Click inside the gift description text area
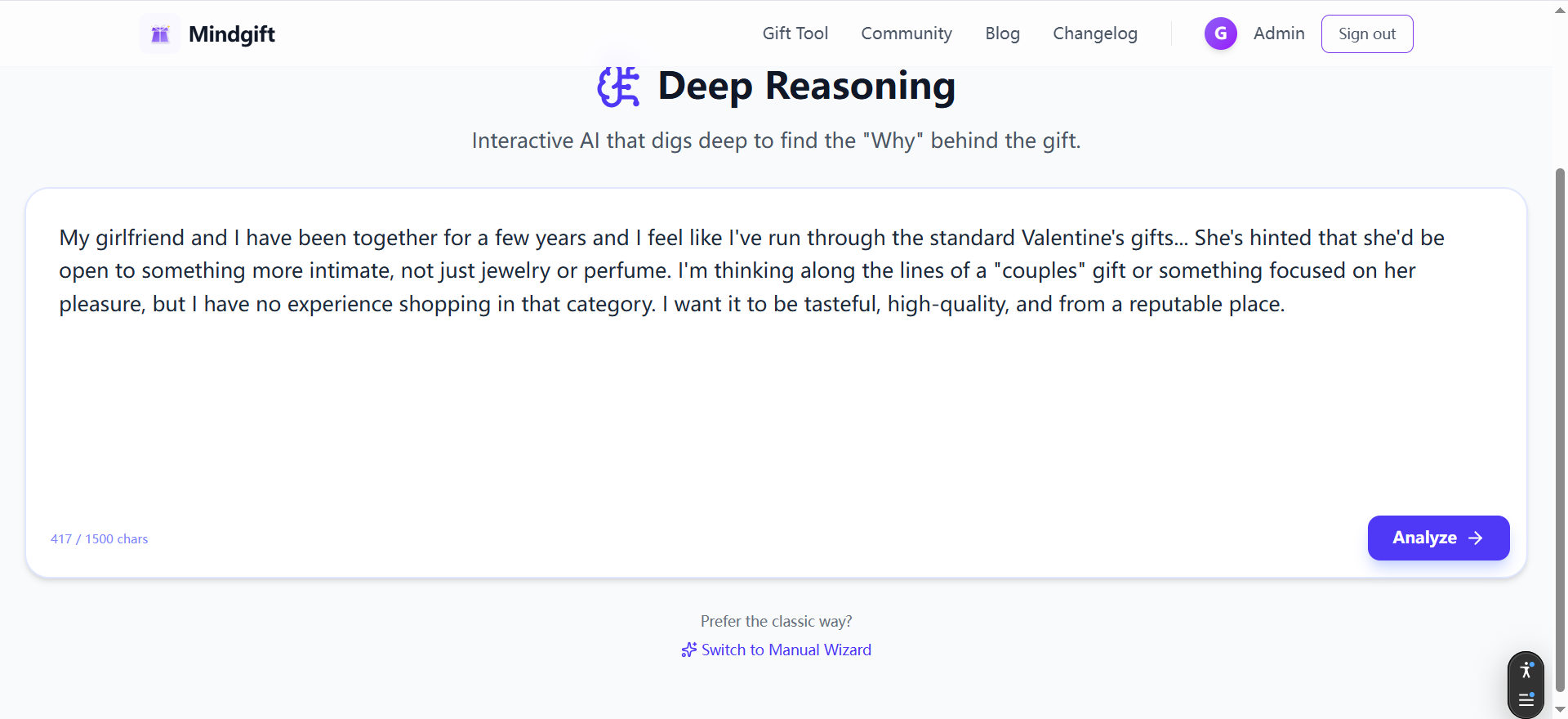1568x719 pixels. point(776,392)
